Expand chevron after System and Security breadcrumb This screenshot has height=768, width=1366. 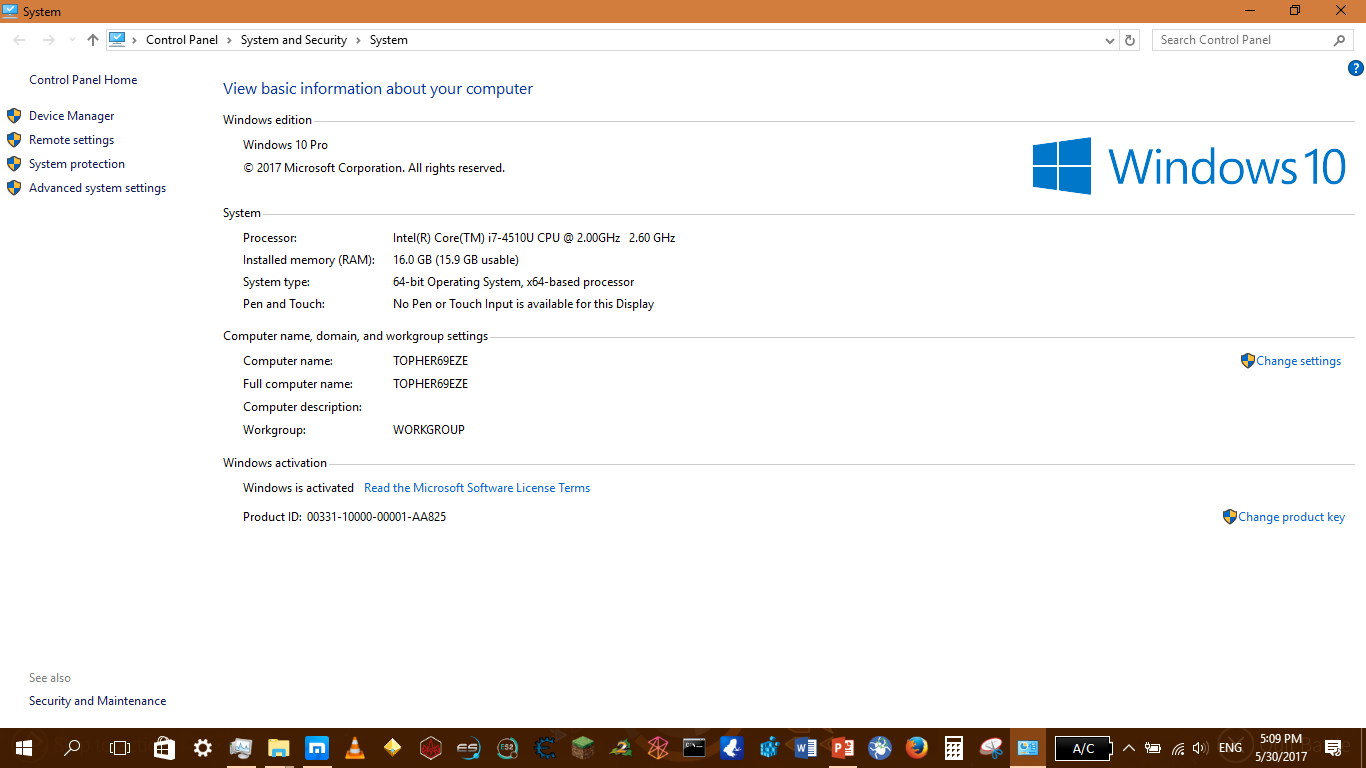pos(358,40)
